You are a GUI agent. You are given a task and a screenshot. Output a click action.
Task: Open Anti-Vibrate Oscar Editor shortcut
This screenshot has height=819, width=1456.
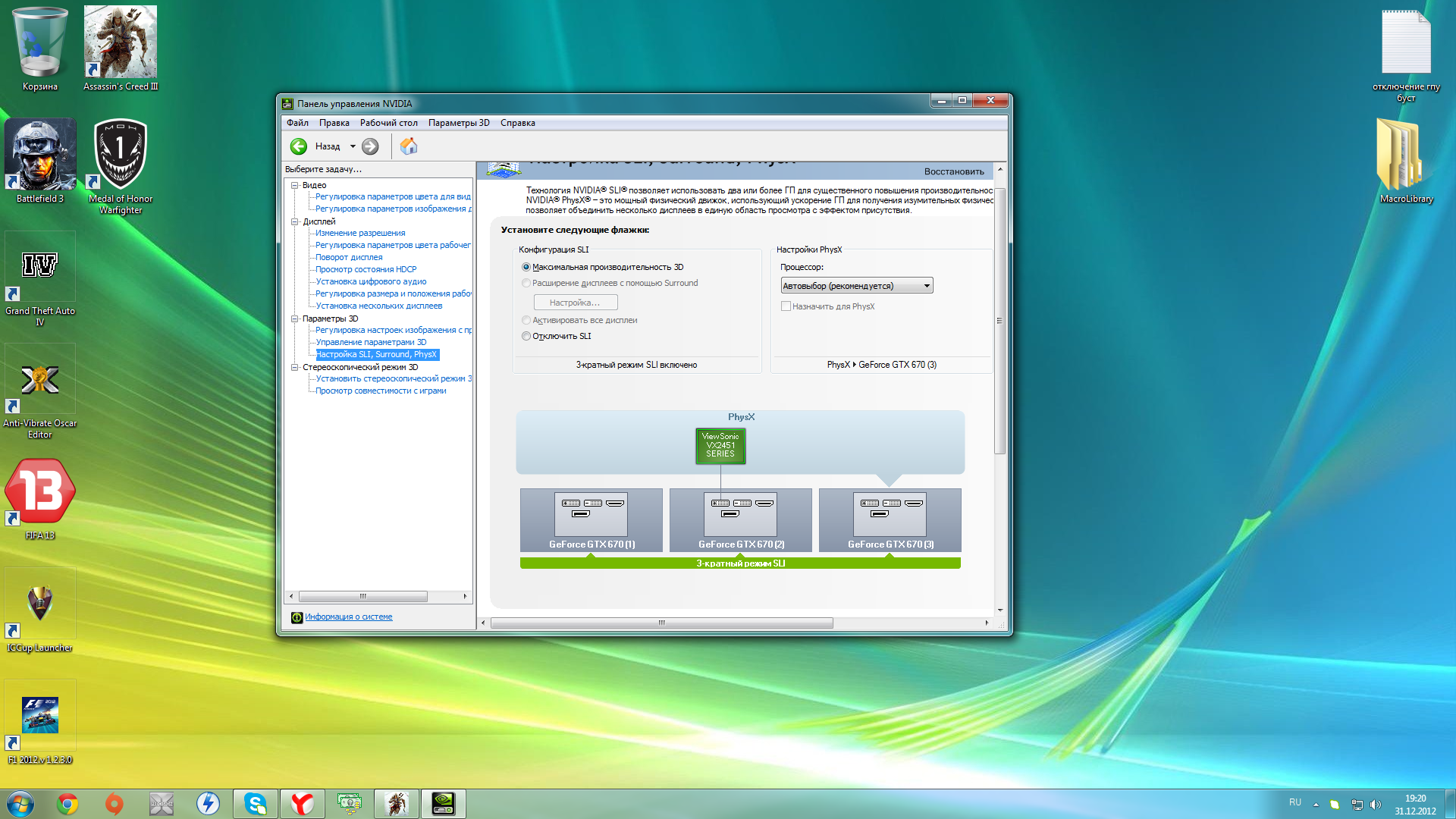[40, 391]
